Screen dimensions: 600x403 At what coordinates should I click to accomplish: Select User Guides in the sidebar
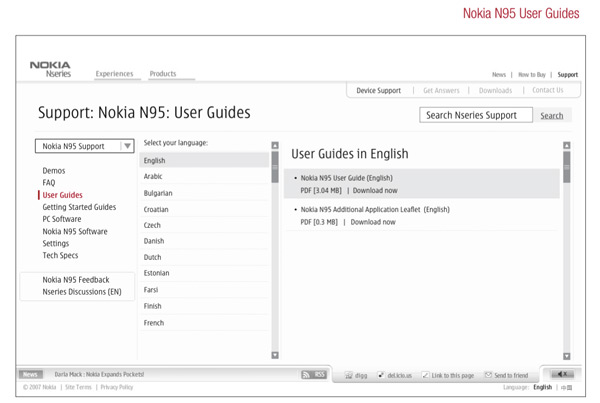pyautogui.click(x=62, y=195)
